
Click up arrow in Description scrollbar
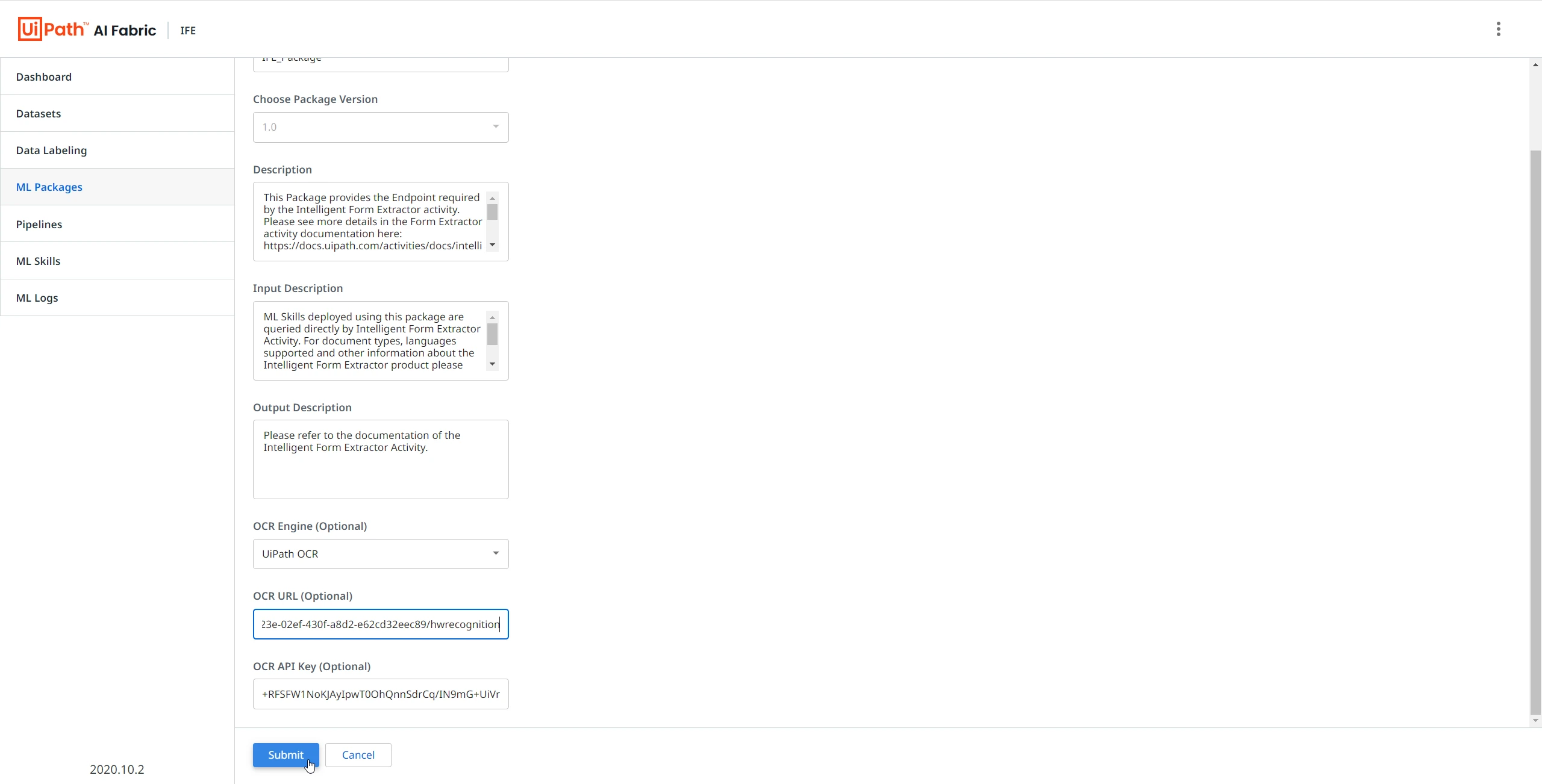tap(492, 198)
